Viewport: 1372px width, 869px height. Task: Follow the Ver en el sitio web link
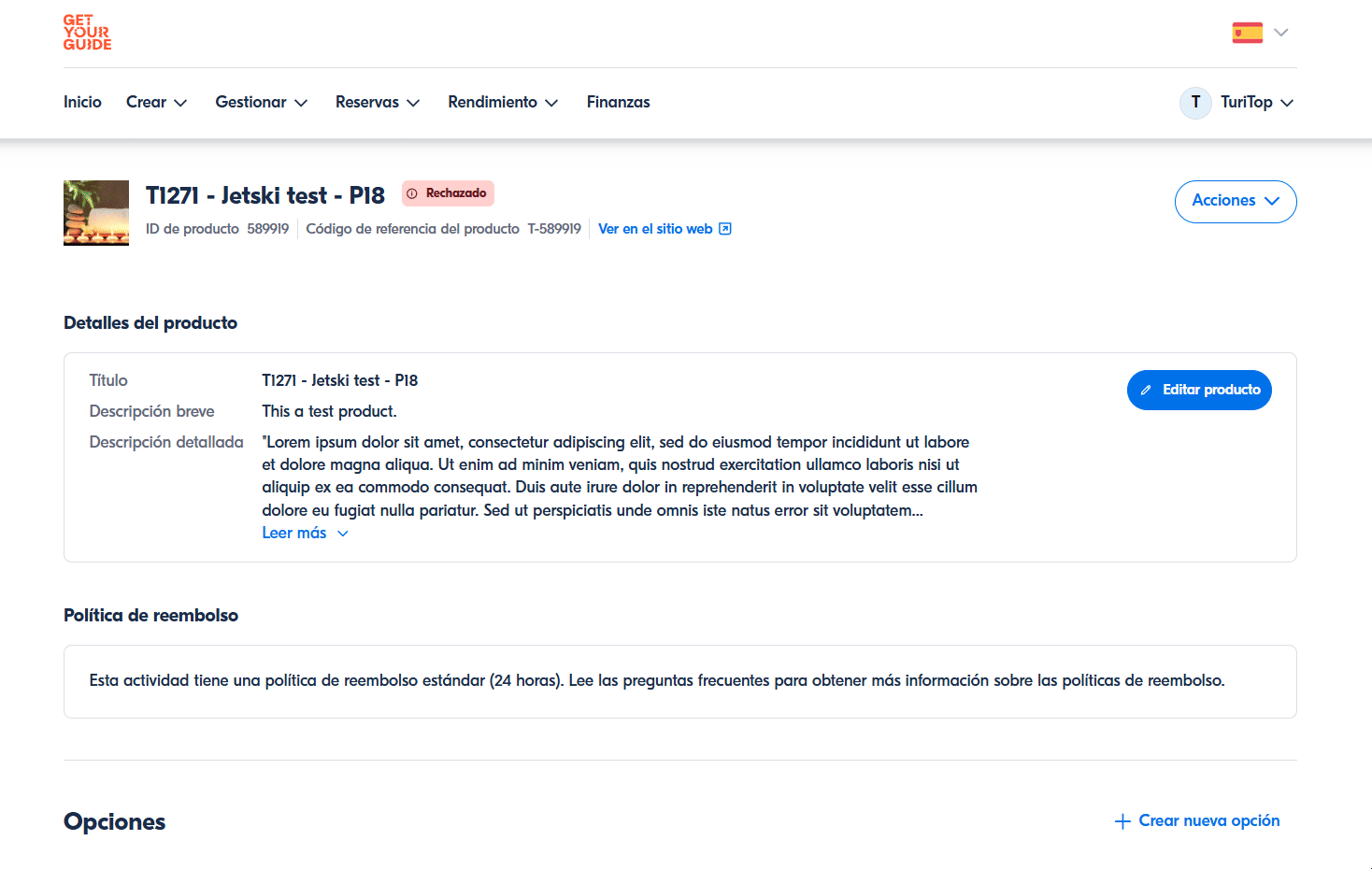(655, 229)
